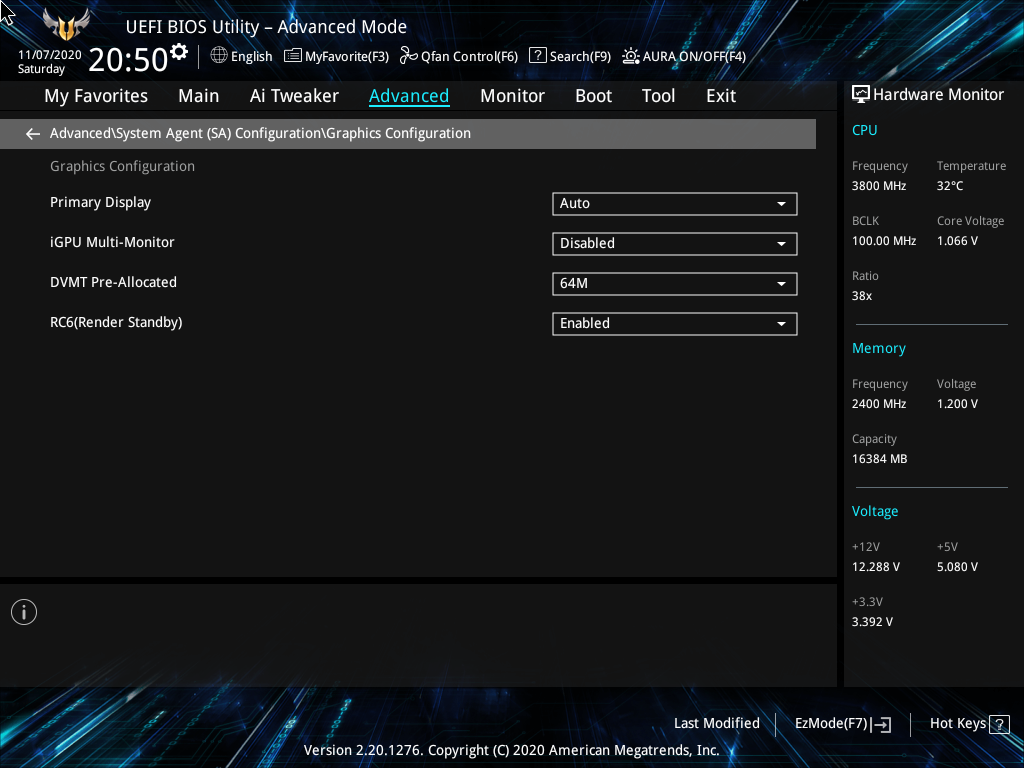The image size is (1024, 768).
Task: Open Search(F9)
Action: (x=580, y=56)
